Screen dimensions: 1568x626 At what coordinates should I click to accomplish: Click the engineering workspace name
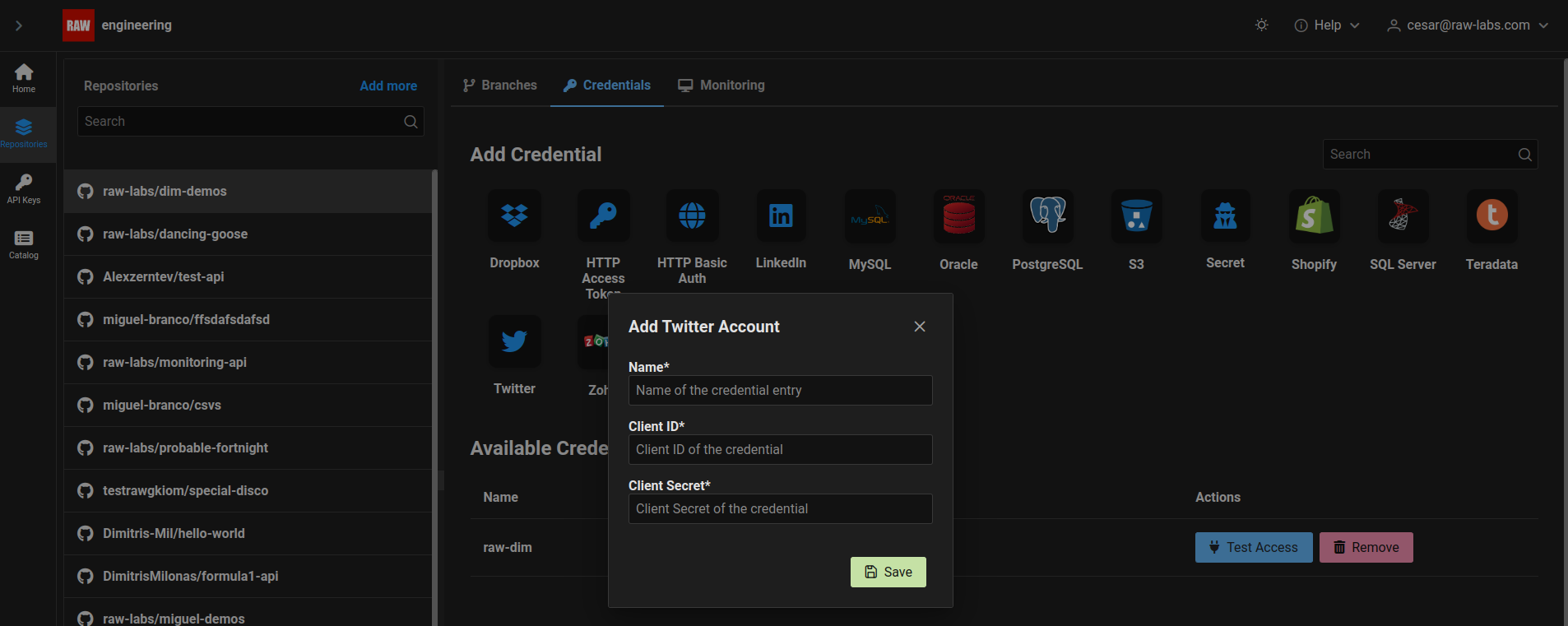(137, 26)
